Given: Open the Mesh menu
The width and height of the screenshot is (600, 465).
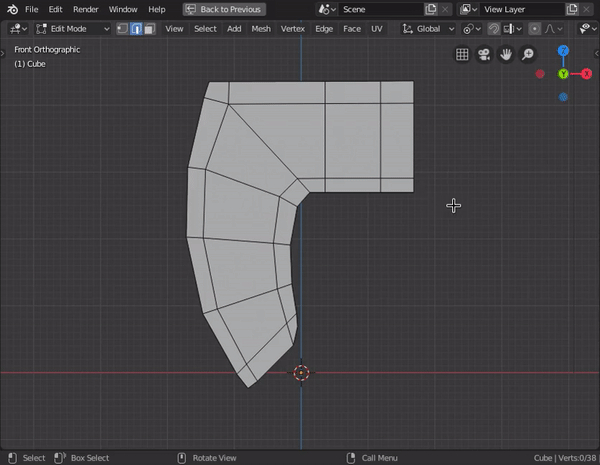Looking at the screenshot, I should (261, 29).
